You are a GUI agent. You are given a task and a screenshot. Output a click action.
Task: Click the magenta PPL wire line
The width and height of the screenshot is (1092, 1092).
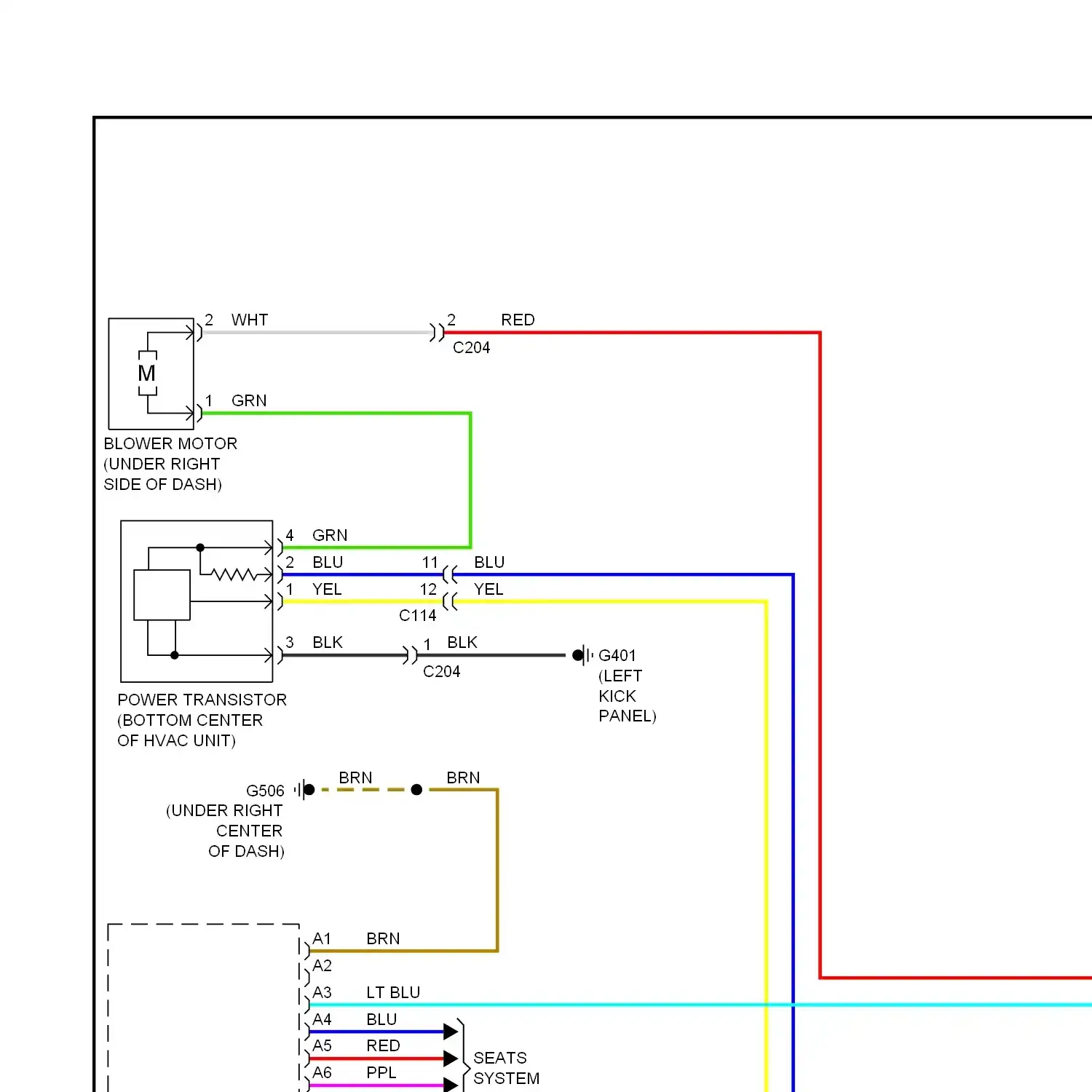376,1085
